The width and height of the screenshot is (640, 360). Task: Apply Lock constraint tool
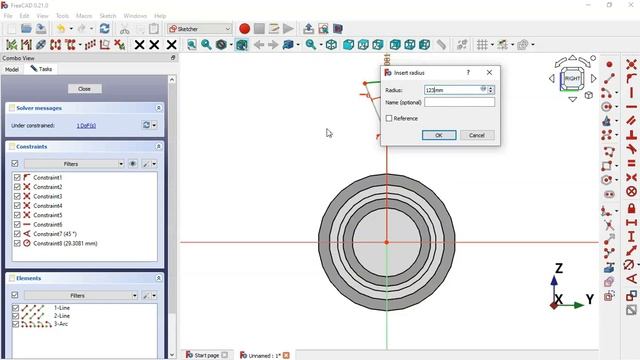point(631,209)
